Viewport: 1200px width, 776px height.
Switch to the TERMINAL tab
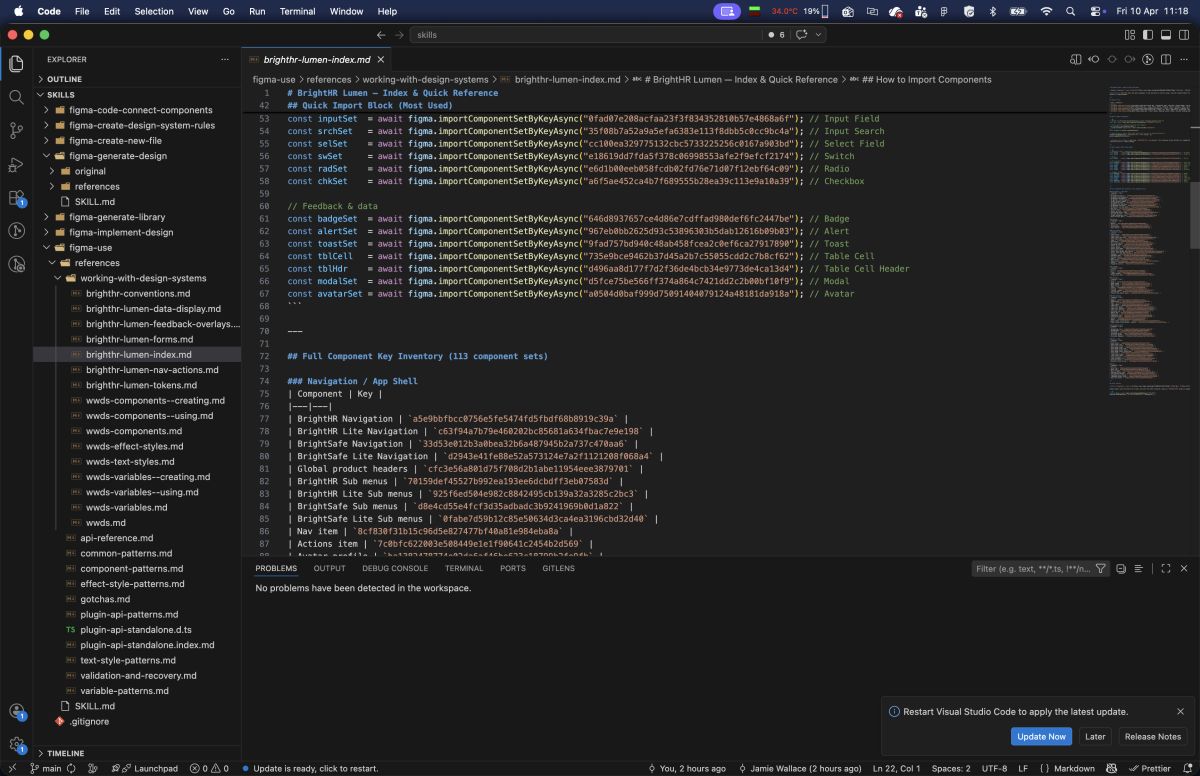[x=464, y=568]
